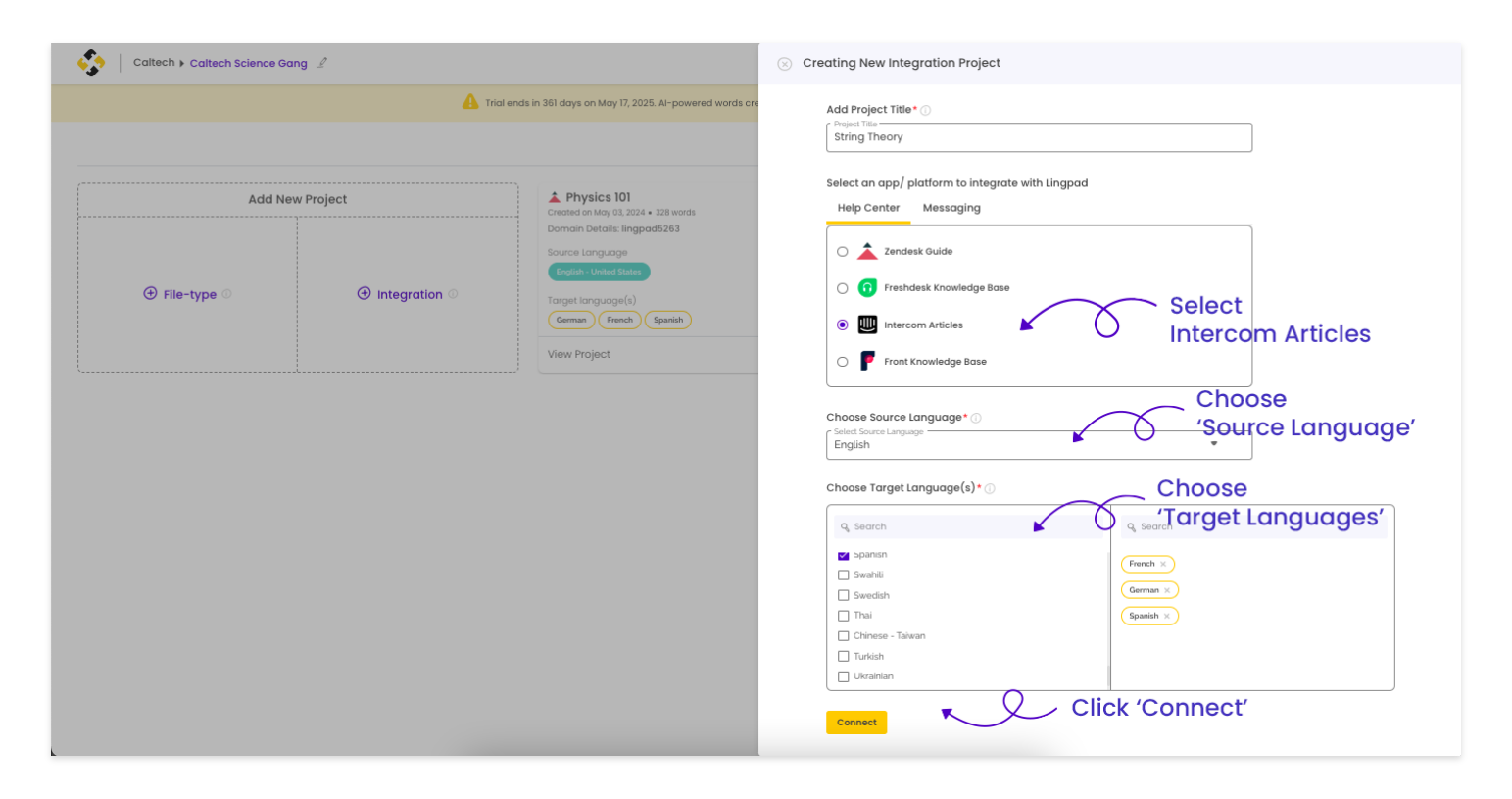Image resolution: width=1512 pixels, height=799 pixels.
Task: Click the Domain Details: lingpad5263 text
Action: click(x=613, y=228)
